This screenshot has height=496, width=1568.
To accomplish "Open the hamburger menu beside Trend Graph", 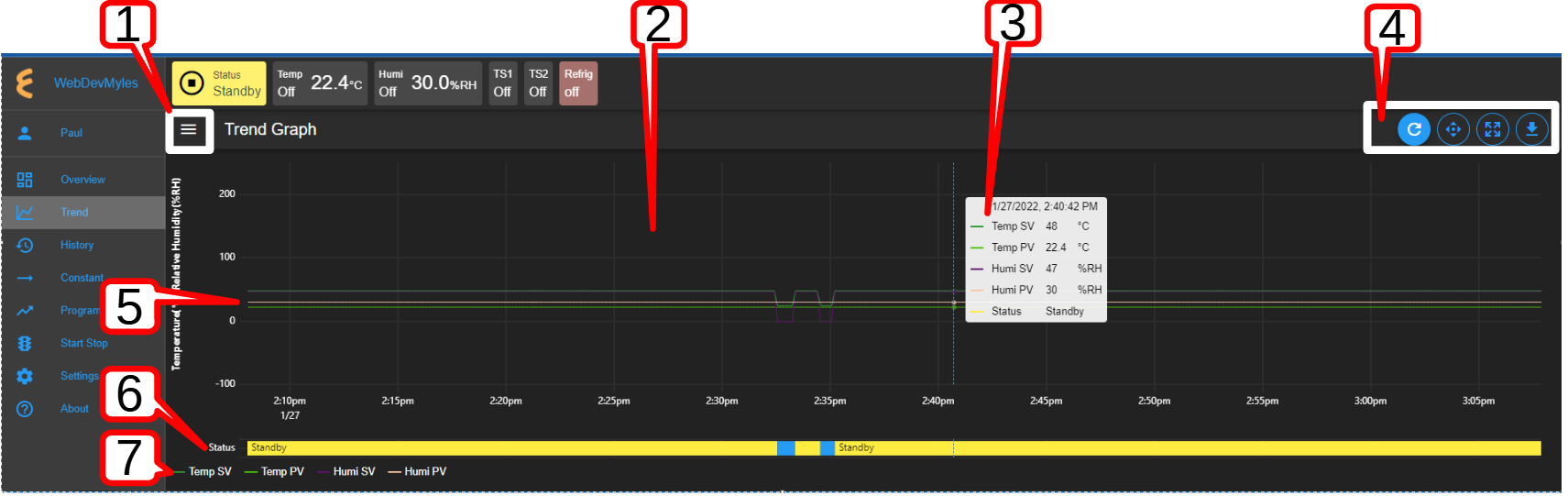I will 189,130.
